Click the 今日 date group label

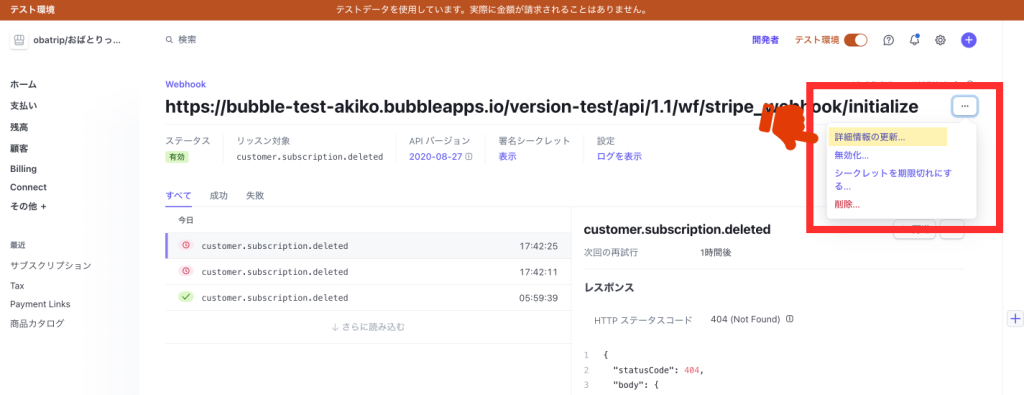click(x=186, y=221)
